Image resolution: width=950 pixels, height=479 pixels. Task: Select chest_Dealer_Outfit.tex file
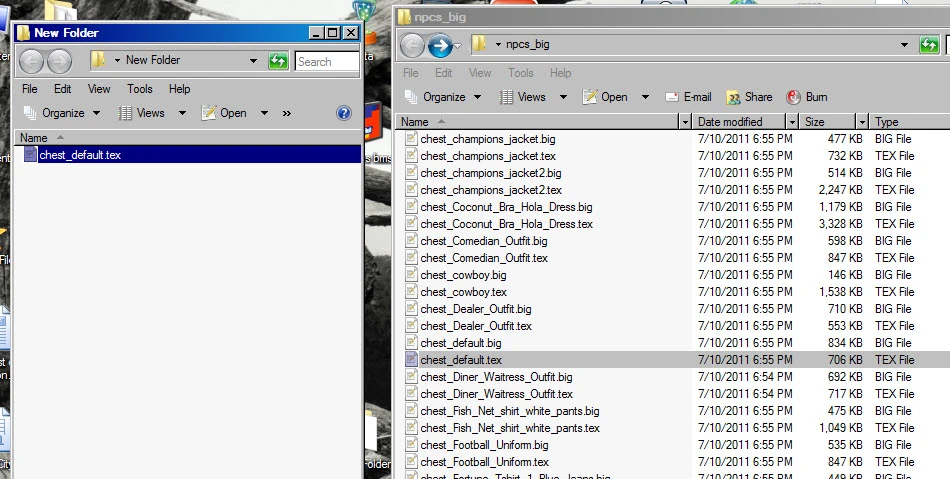point(476,325)
